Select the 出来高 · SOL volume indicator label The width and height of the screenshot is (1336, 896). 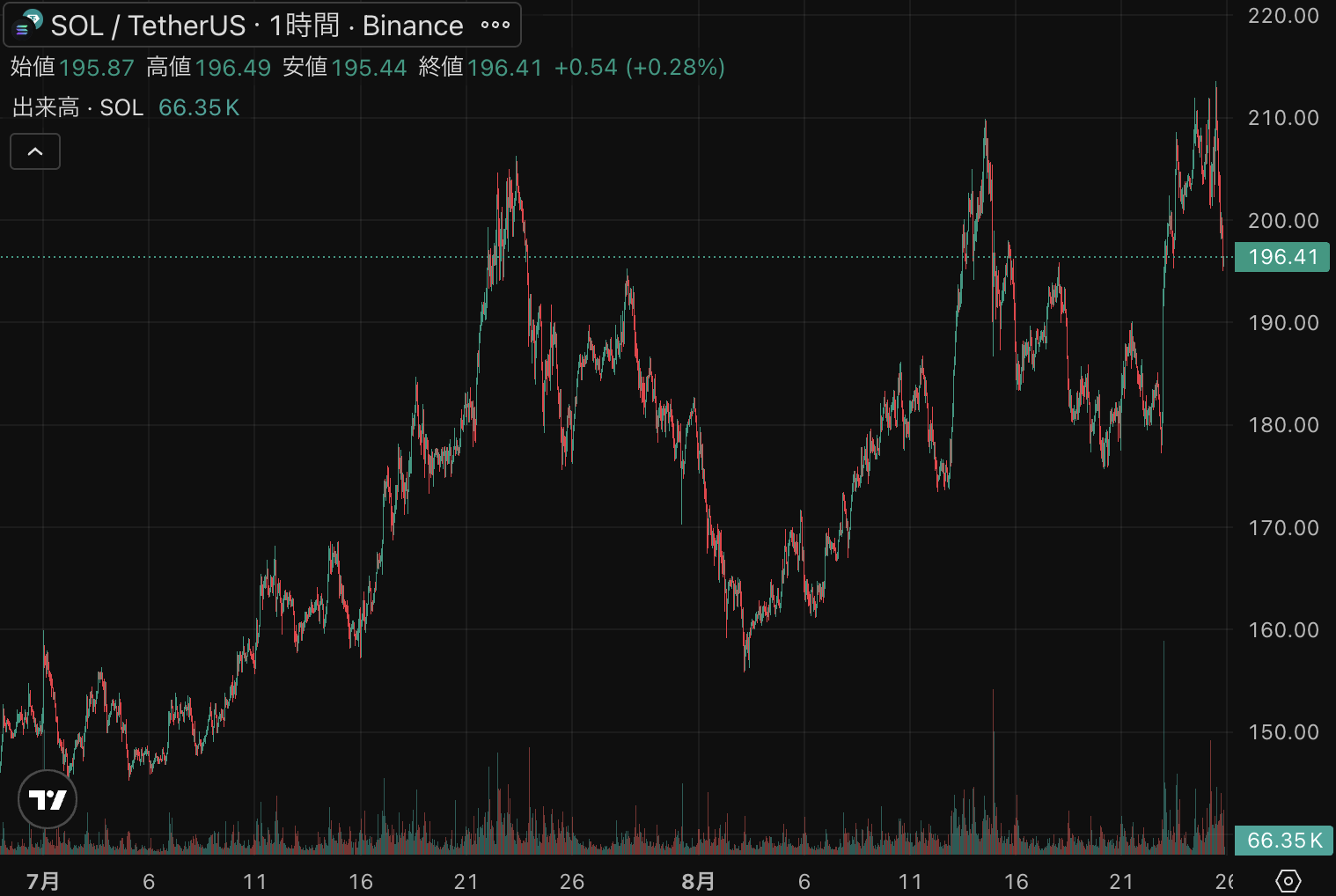click(78, 107)
